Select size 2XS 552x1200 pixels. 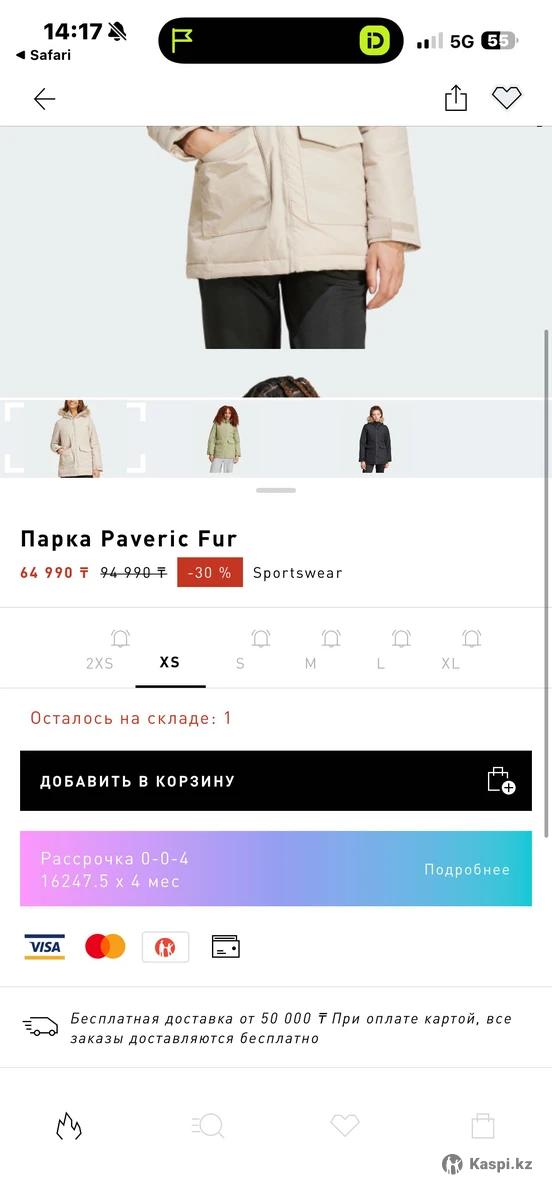click(x=100, y=663)
